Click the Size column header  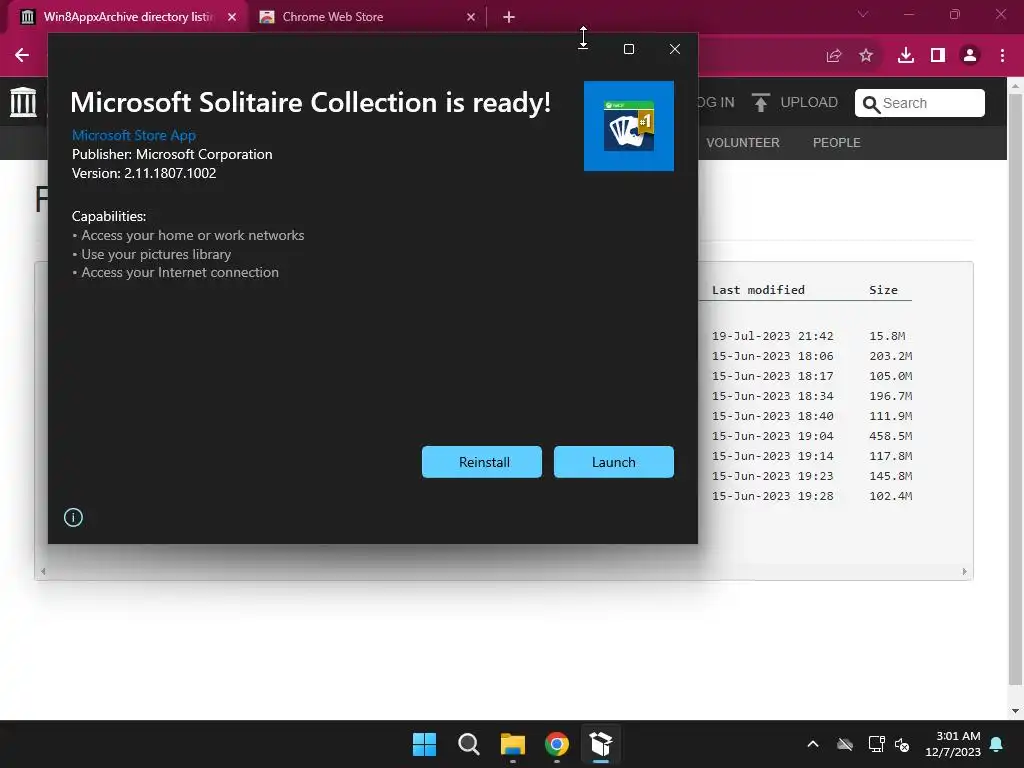click(883, 290)
